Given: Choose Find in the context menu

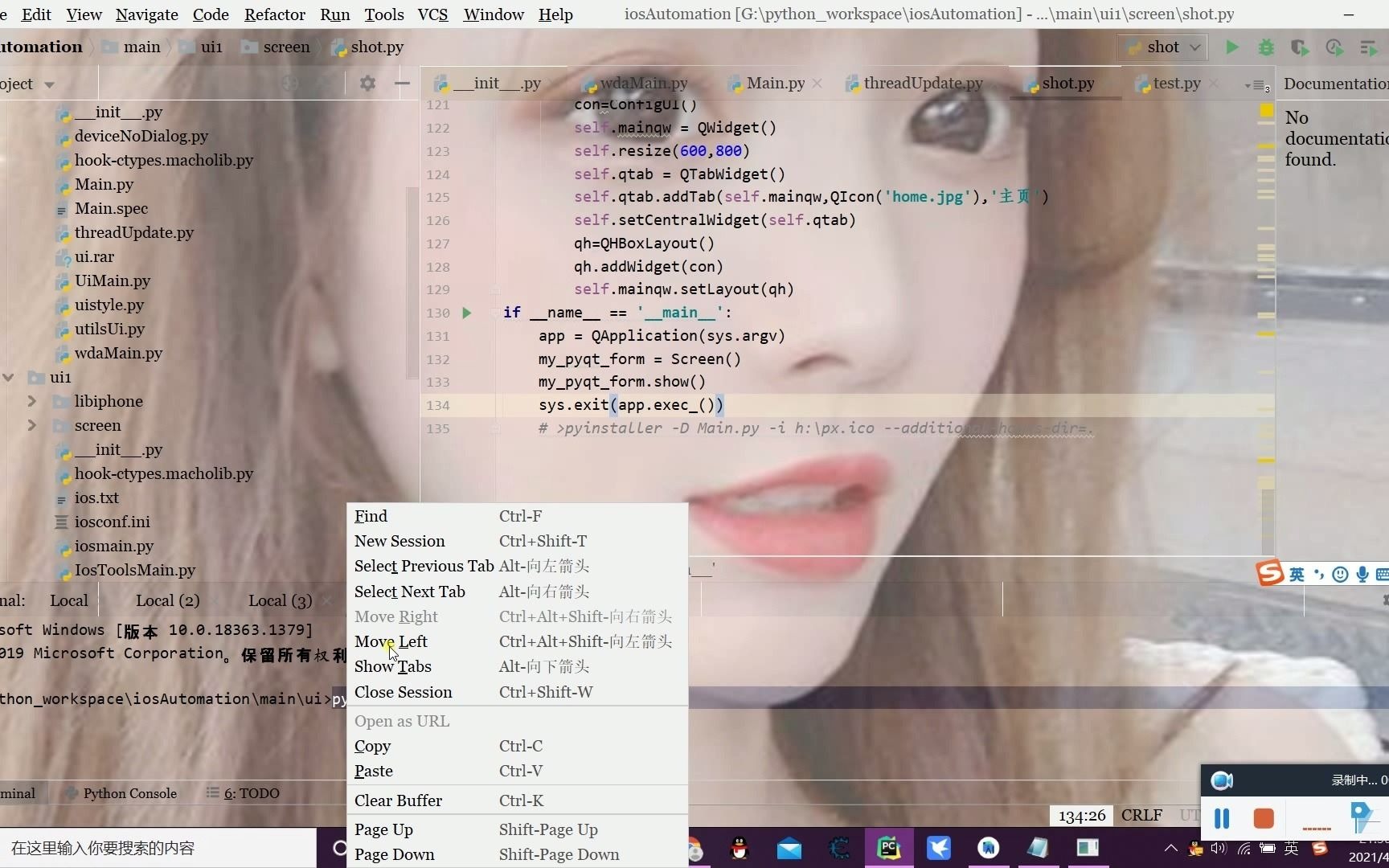Looking at the screenshot, I should pyautogui.click(x=517, y=516).
